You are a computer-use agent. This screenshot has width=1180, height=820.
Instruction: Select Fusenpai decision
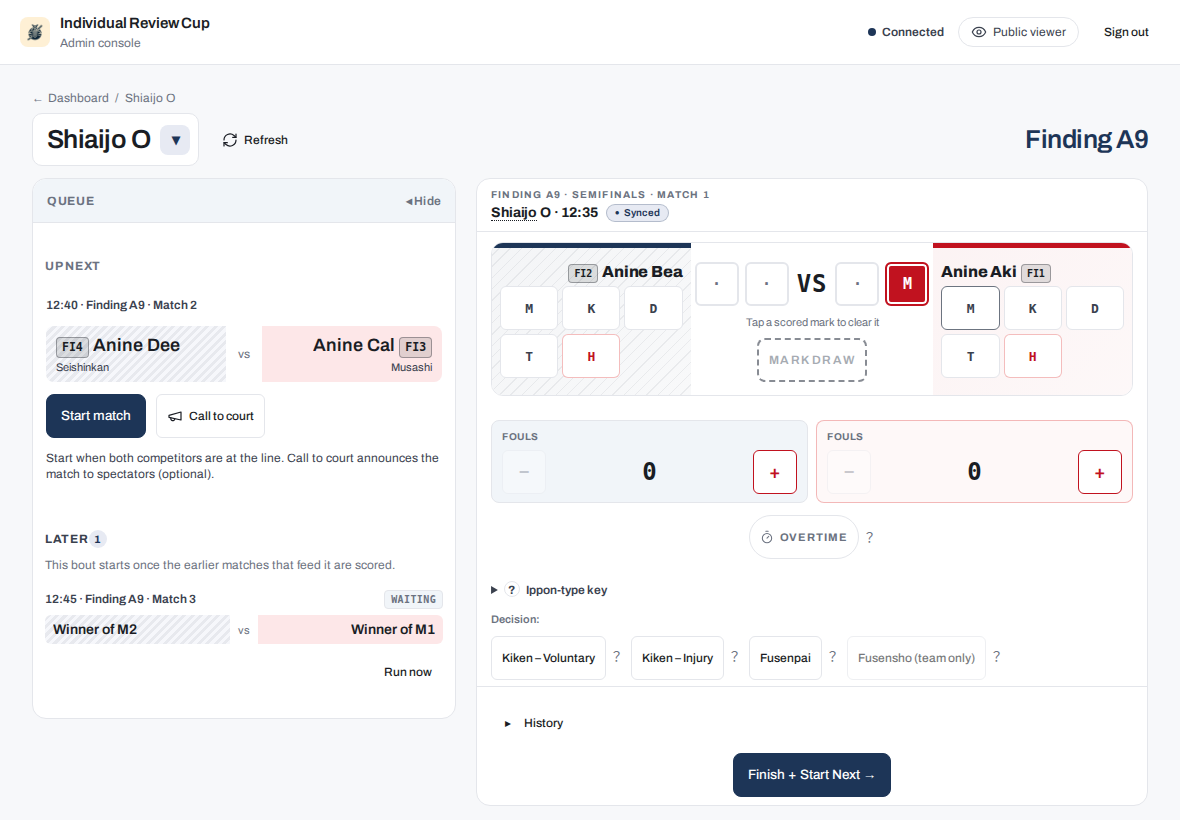click(x=785, y=658)
